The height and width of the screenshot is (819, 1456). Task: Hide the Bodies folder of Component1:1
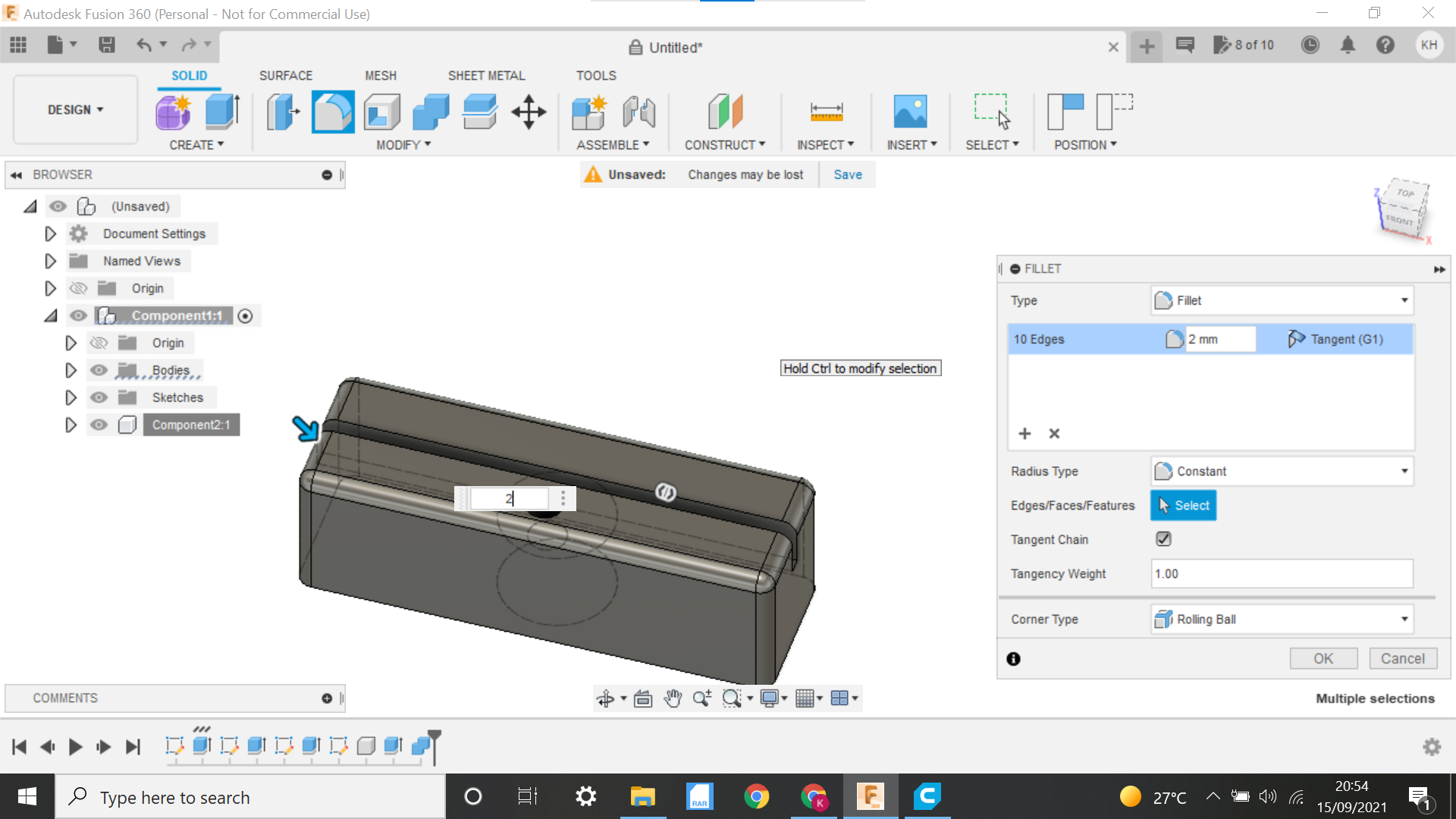99,370
